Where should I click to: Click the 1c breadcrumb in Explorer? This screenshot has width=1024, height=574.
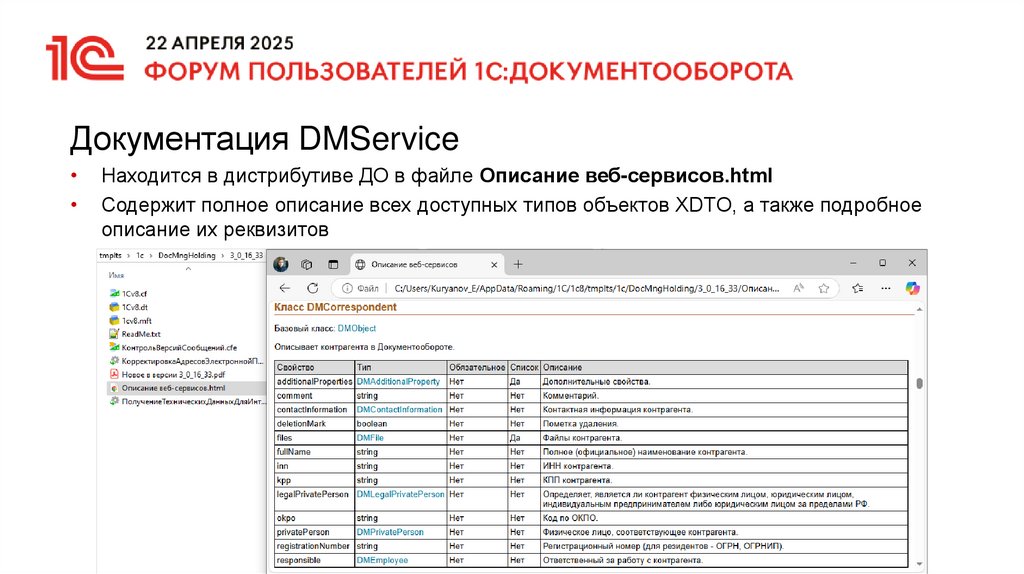pyautogui.click(x=140, y=255)
